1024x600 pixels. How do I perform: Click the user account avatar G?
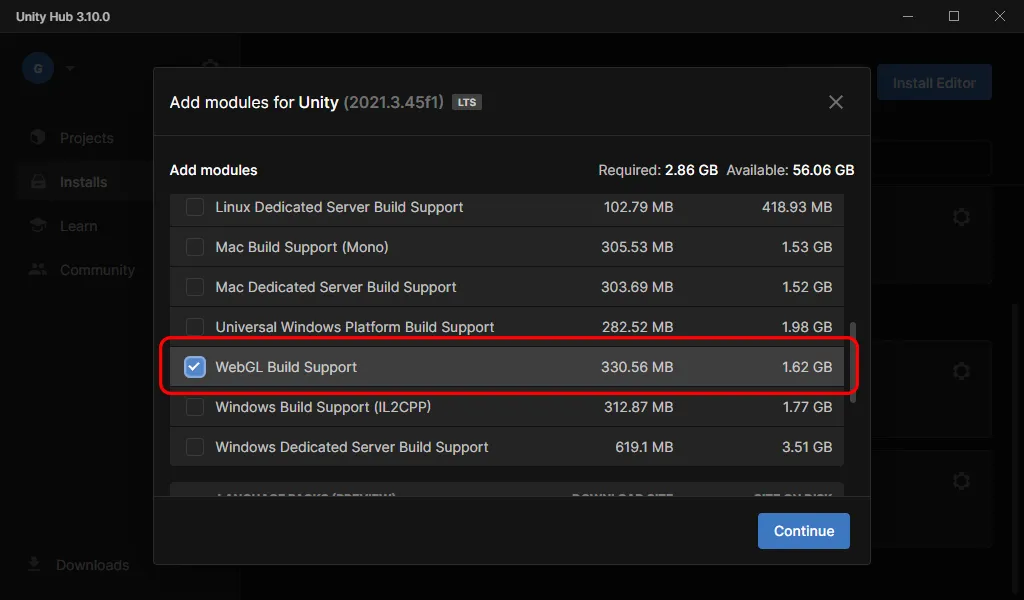click(38, 68)
